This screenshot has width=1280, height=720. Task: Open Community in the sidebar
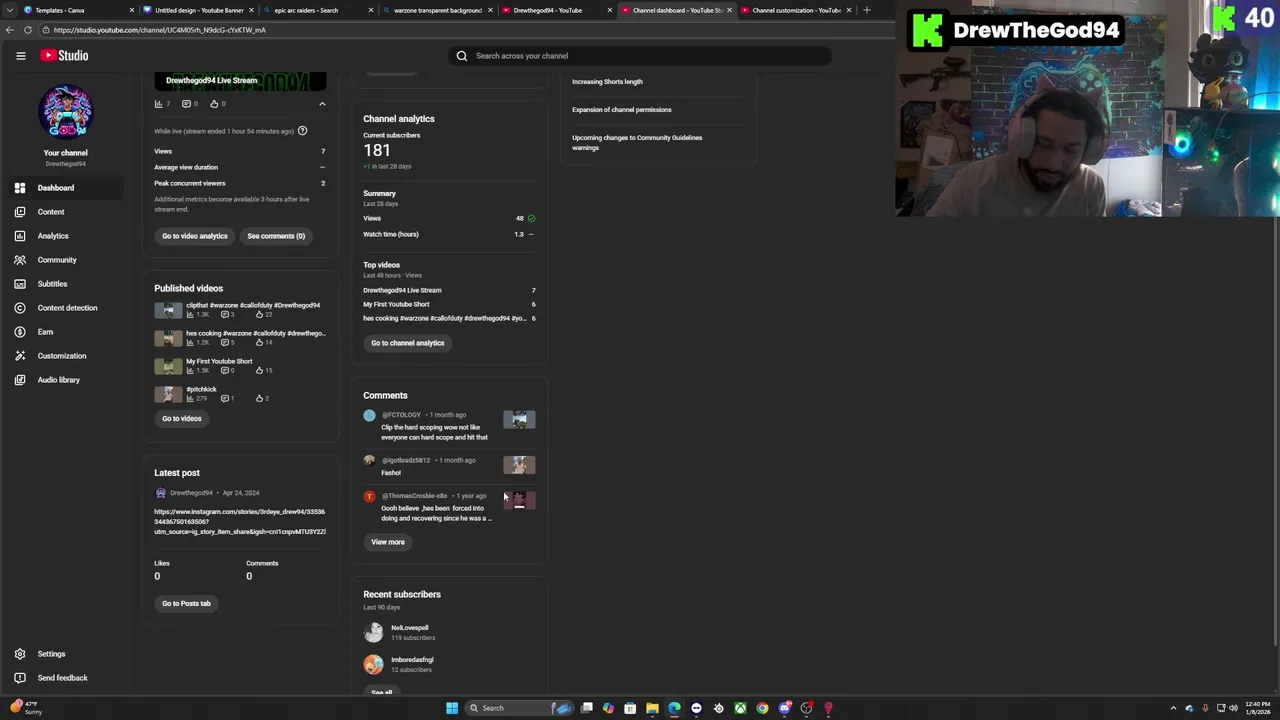point(65,260)
